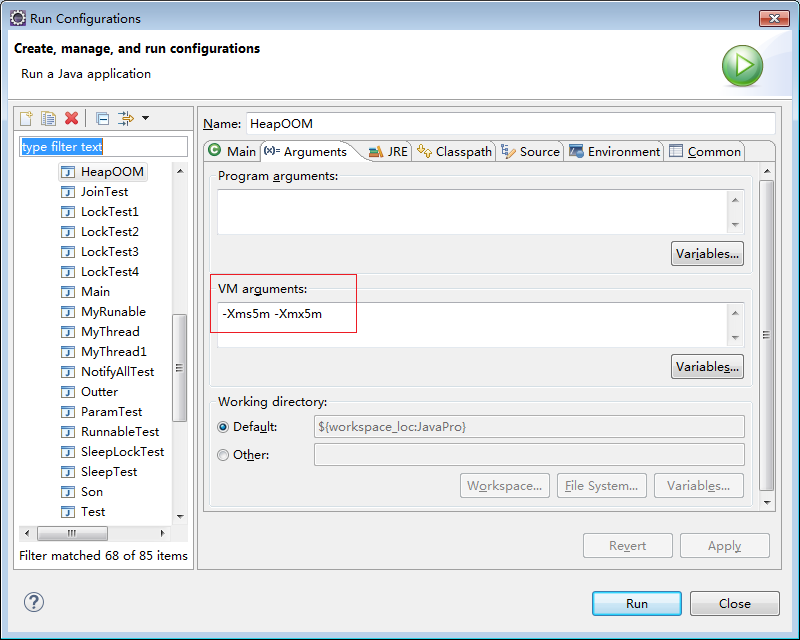Select the NotifyAllTest configuration
Screen dimensions: 800x640
click(x=117, y=372)
